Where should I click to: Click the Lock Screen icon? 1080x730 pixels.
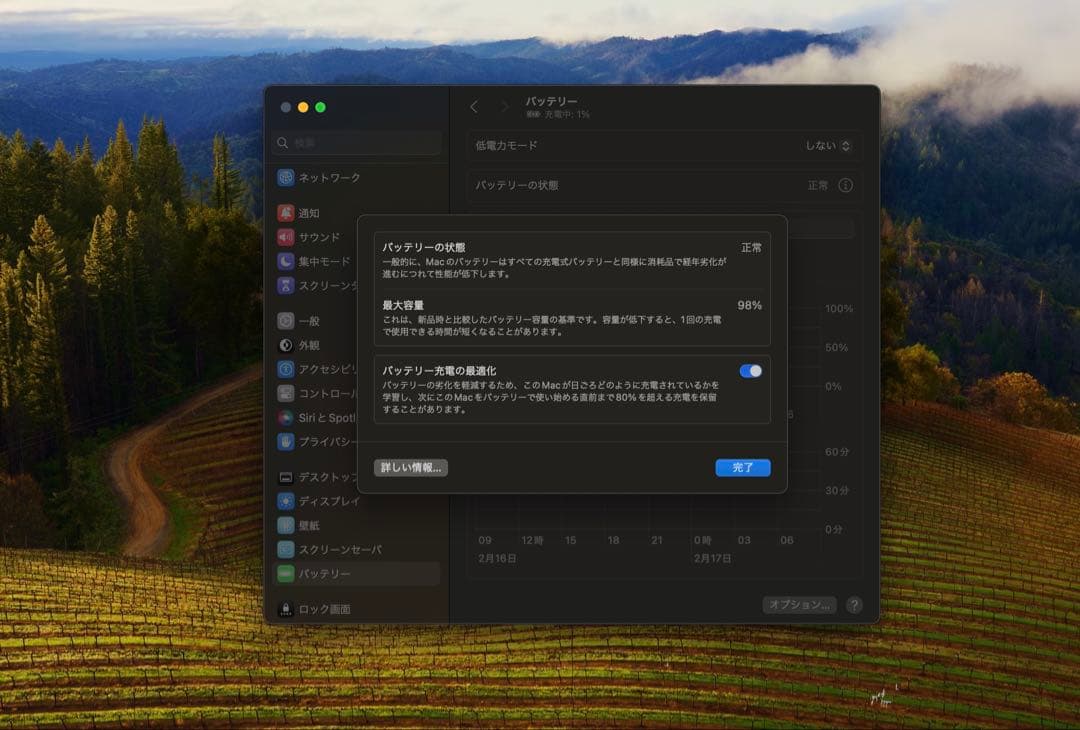click(x=286, y=609)
